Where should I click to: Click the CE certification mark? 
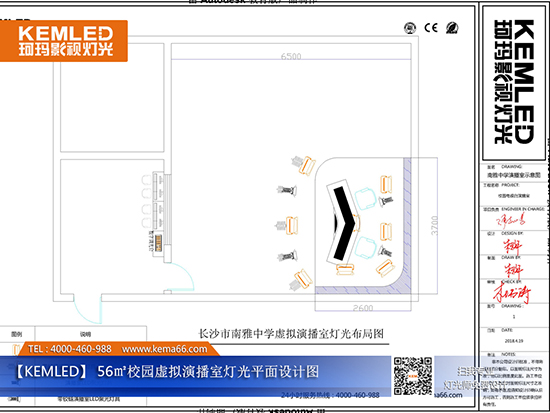point(431,27)
